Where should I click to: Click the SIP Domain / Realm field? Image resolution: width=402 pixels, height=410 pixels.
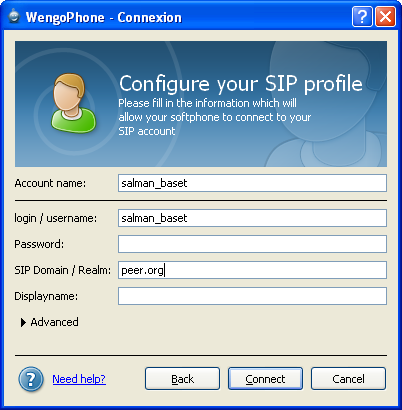(252, 270)
